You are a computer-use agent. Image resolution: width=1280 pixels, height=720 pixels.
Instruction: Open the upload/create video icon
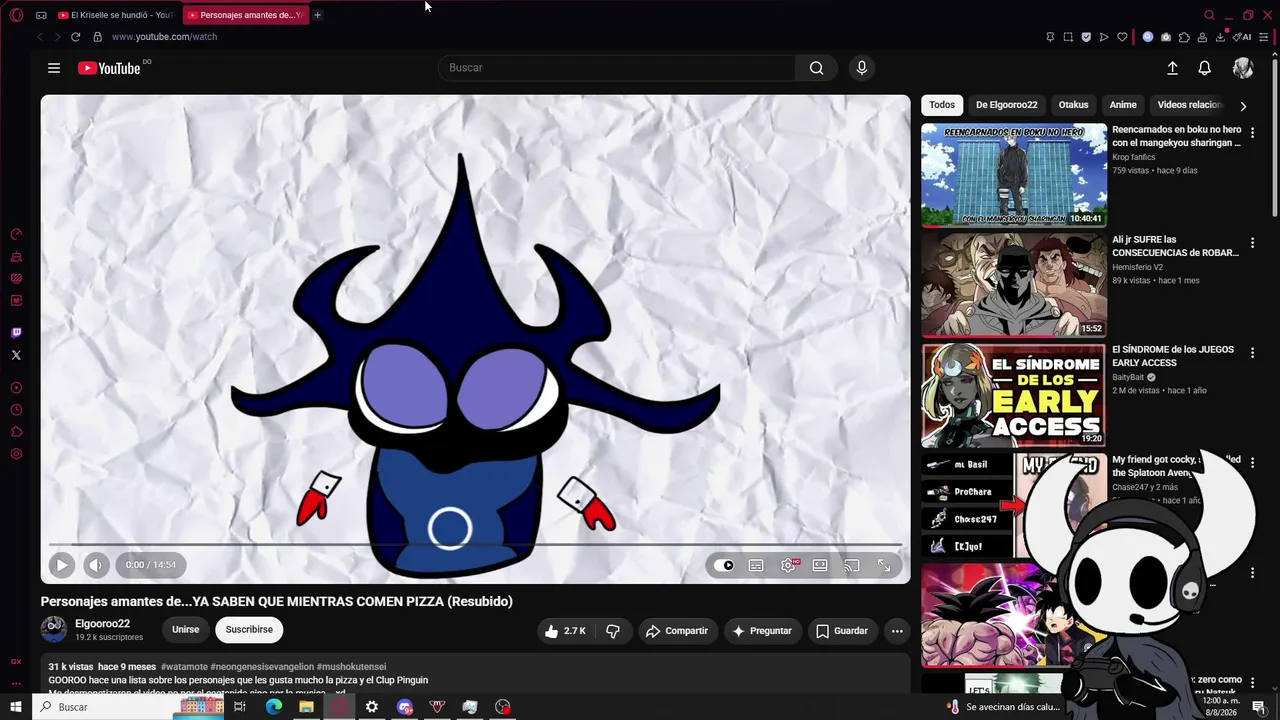pos(1172,68)
